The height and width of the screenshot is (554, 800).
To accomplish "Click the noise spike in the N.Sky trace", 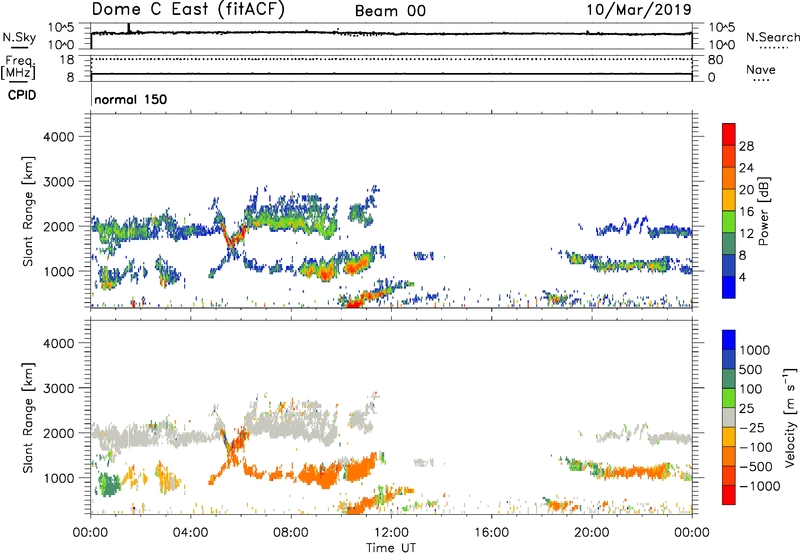I will coord(129,28).
